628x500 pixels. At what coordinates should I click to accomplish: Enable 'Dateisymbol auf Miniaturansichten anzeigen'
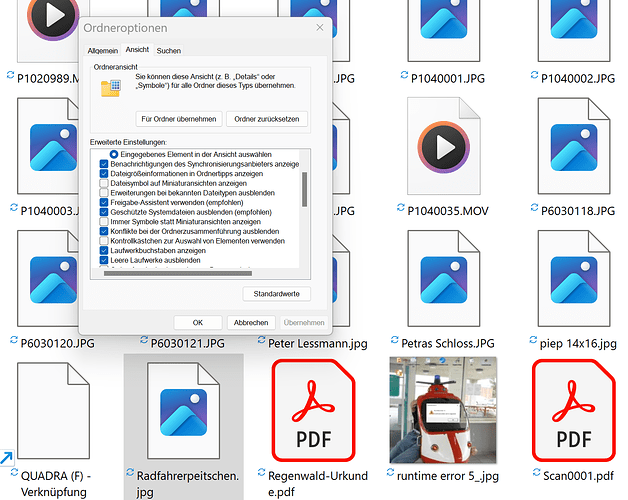pos(104,183)
